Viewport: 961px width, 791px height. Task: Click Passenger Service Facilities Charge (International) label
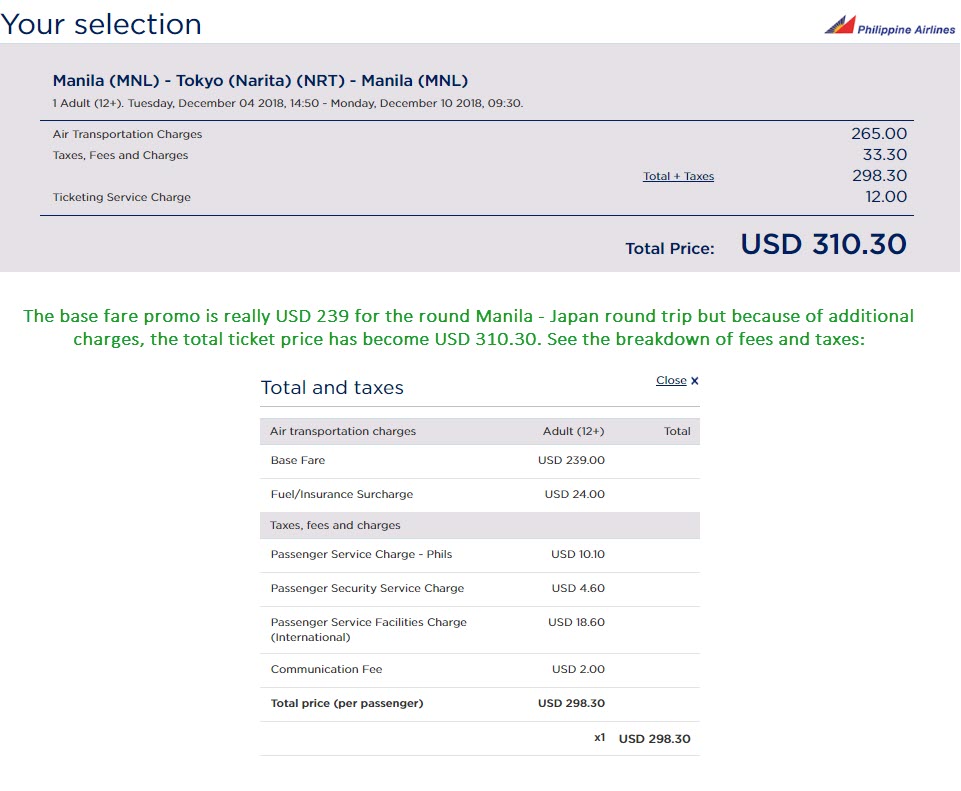[x=368, y=629]
